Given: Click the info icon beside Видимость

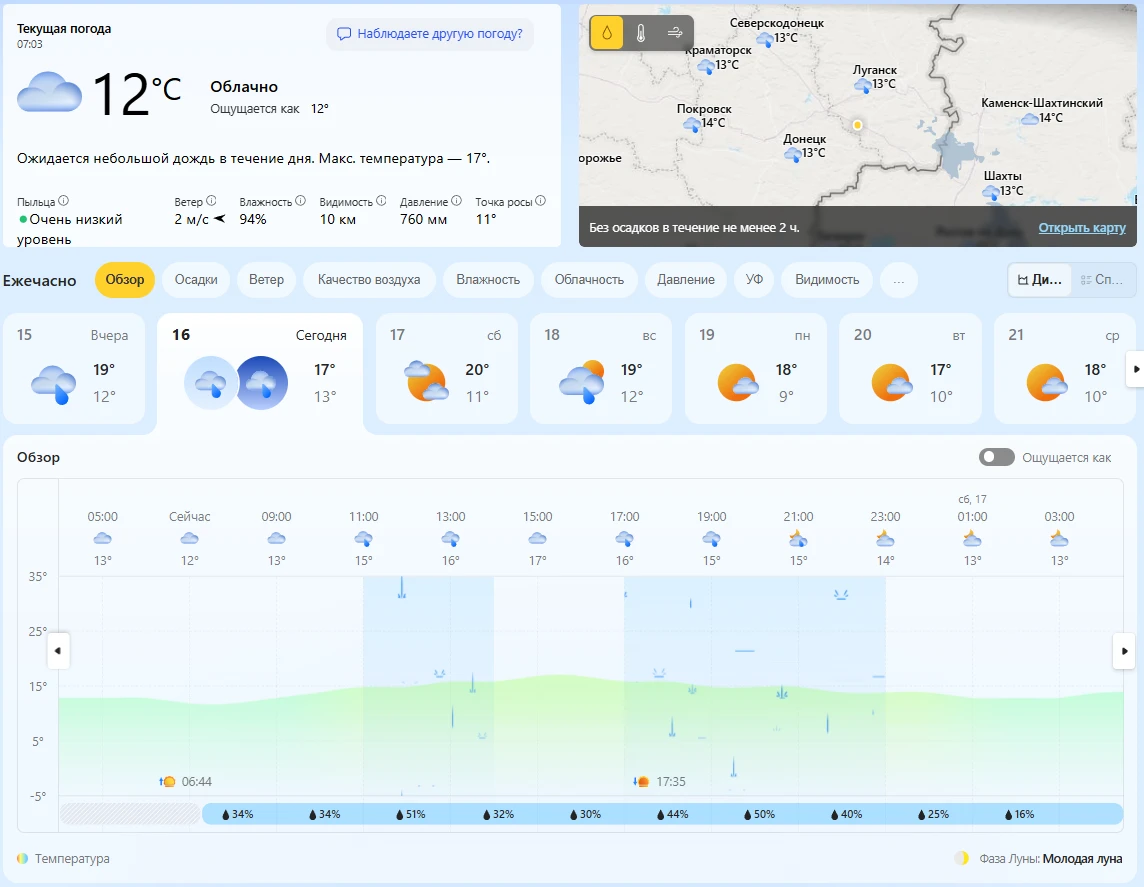Looking at the screenshot, I should click(381, 201).
